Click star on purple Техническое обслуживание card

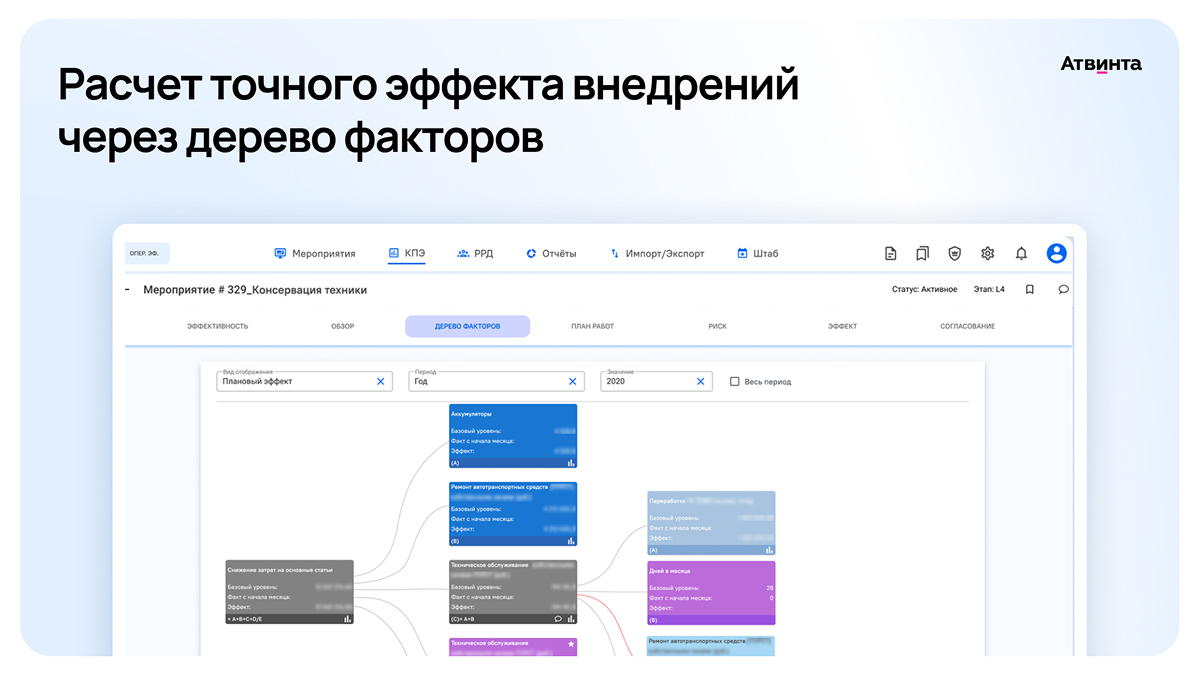pos(570,644)
